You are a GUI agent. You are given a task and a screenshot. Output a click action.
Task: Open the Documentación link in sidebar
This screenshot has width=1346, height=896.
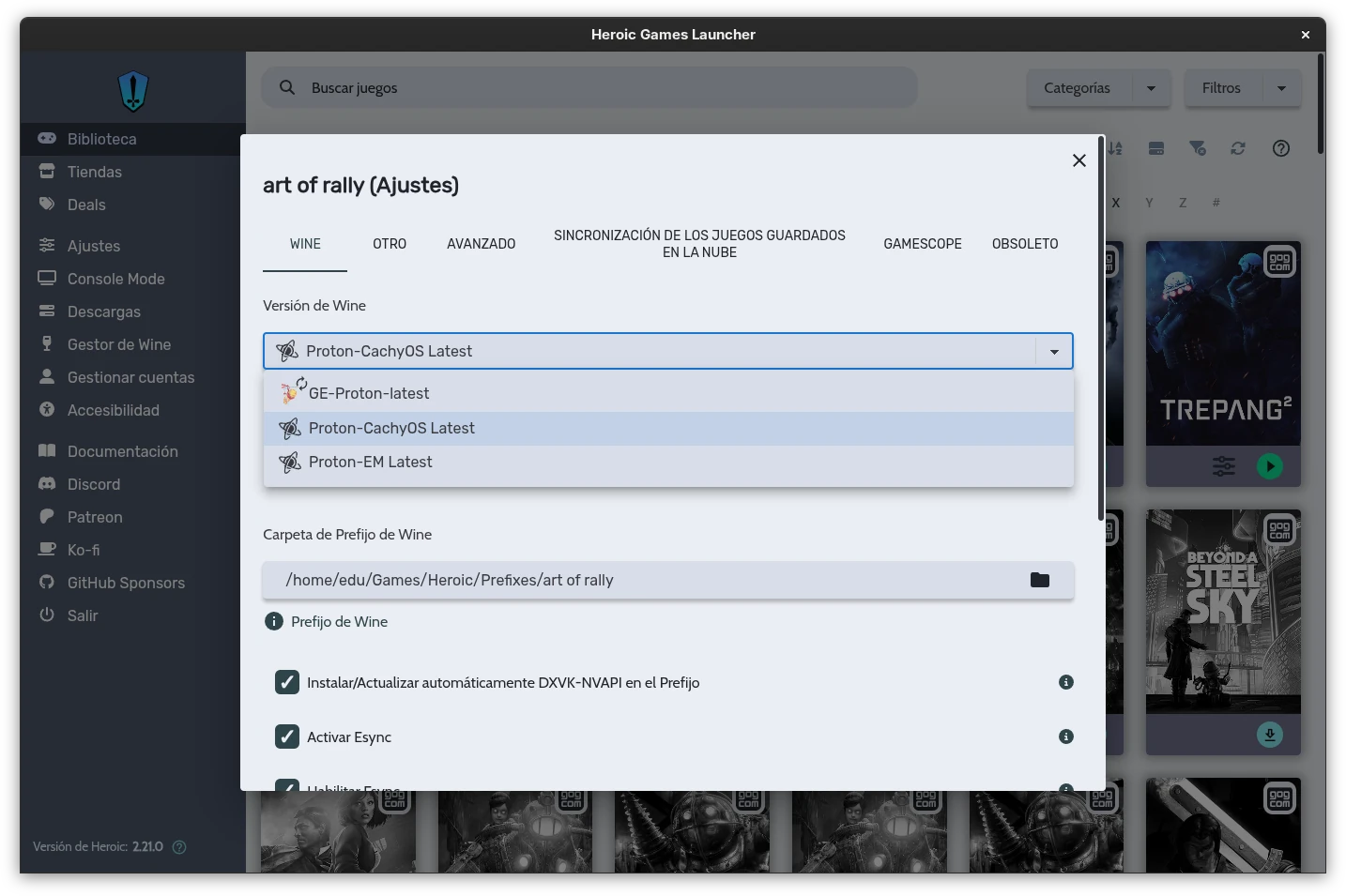(132, 451)
